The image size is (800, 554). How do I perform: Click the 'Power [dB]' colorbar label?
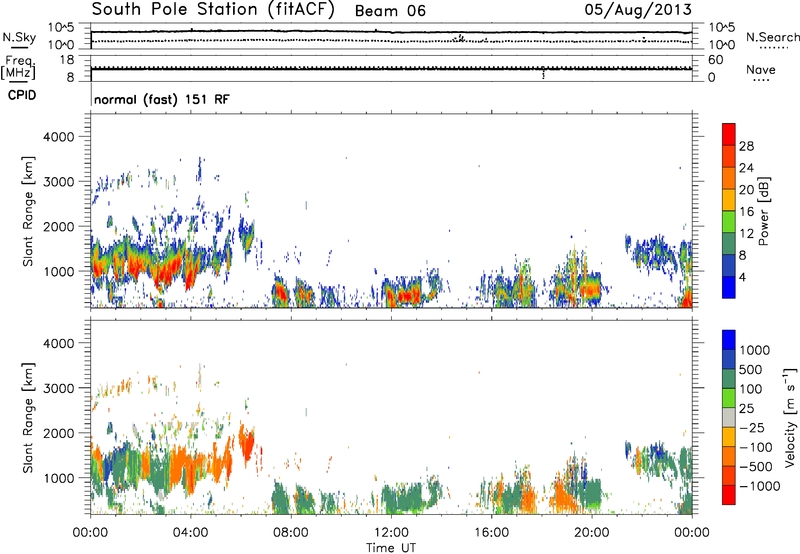coord(763,211)
